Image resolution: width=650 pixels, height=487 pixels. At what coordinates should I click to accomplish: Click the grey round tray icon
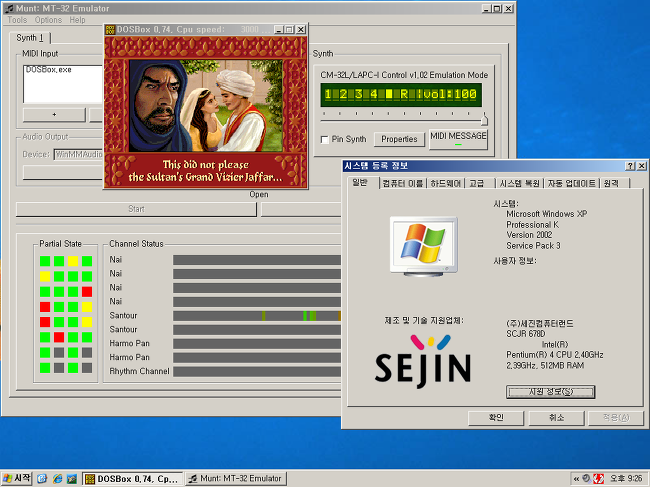coord(586,479)
